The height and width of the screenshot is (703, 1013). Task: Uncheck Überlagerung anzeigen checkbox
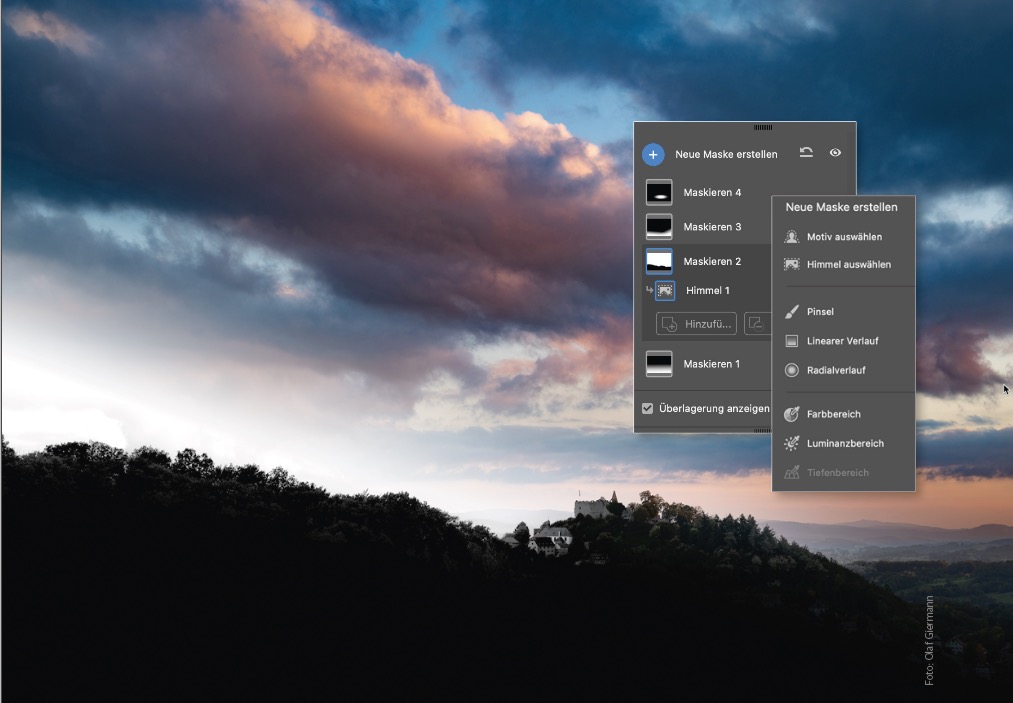(x=647, y=408)
